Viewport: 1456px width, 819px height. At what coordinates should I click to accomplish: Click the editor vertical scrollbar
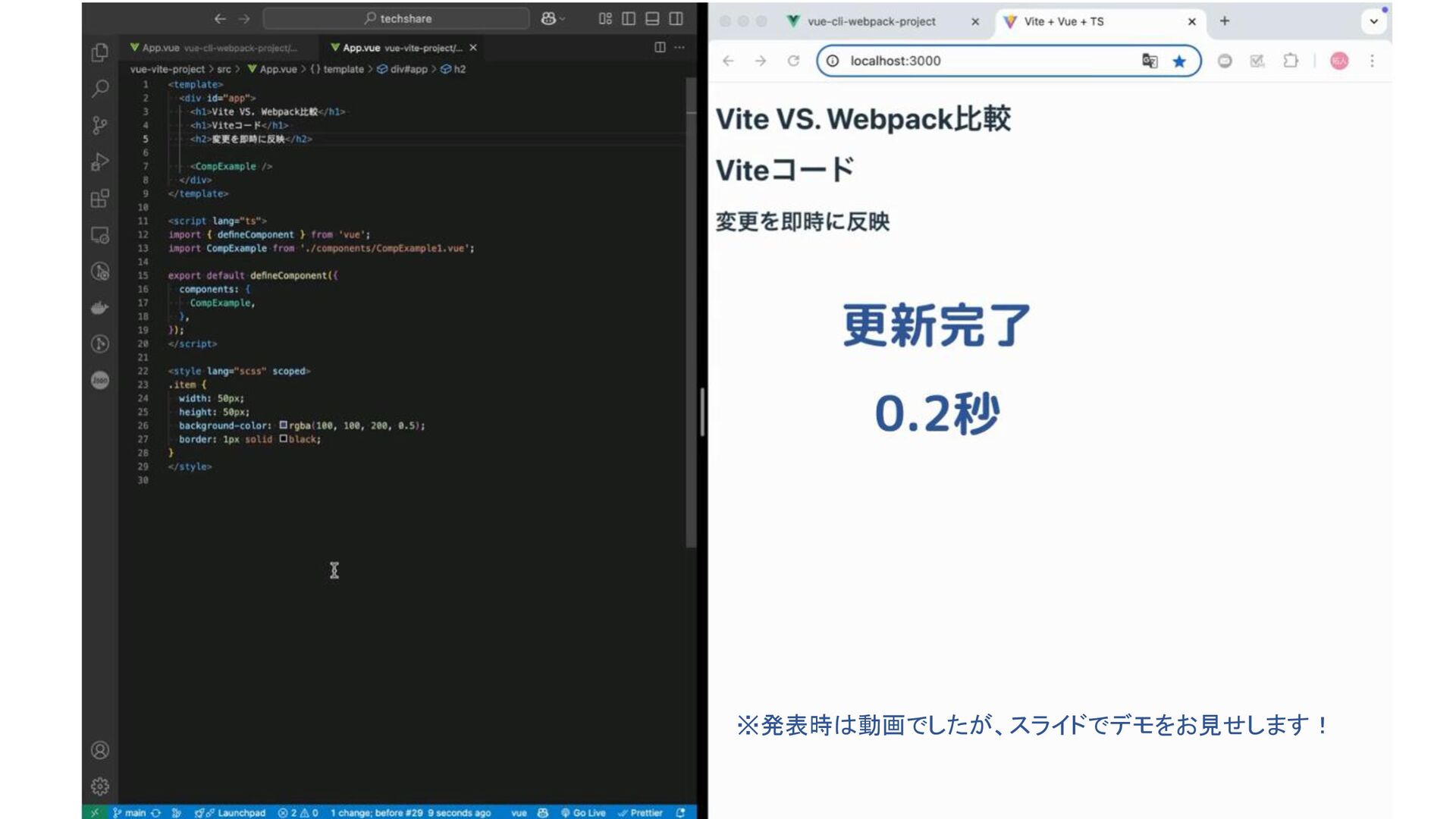coord(691,311)
